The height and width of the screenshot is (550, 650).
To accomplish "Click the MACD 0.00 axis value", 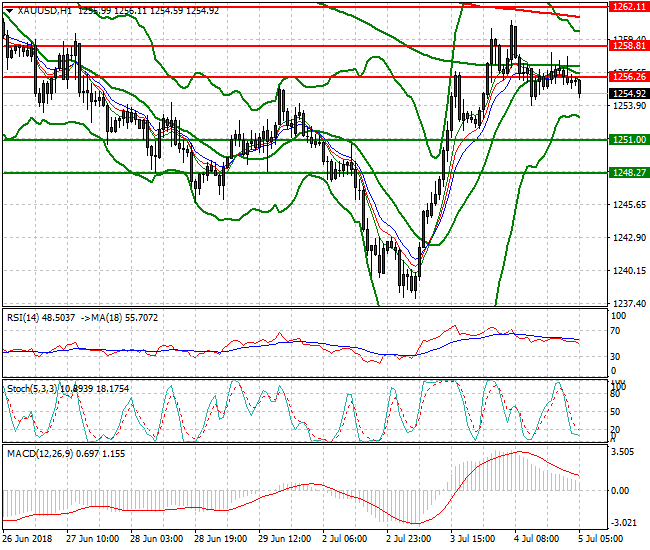I will 620,491.
